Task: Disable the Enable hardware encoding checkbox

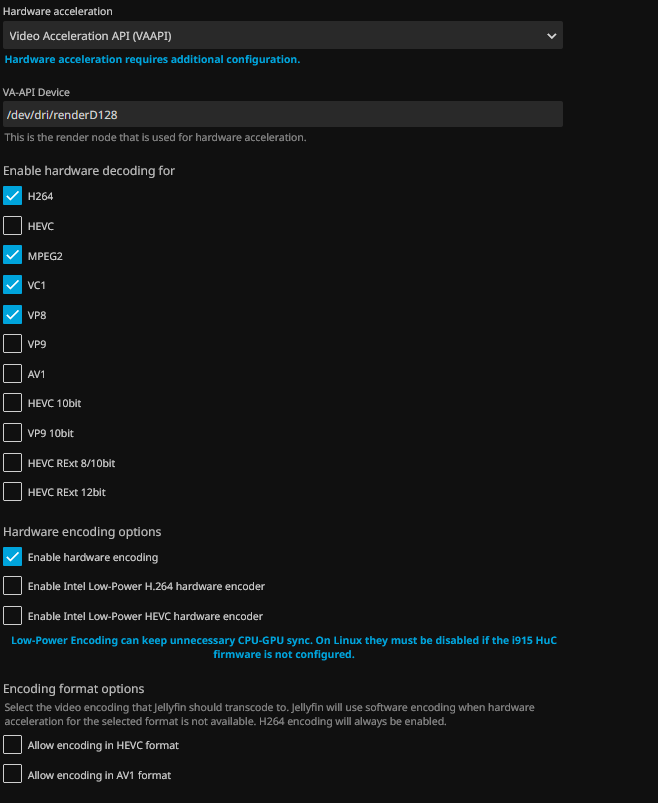Action: [13, 557]
